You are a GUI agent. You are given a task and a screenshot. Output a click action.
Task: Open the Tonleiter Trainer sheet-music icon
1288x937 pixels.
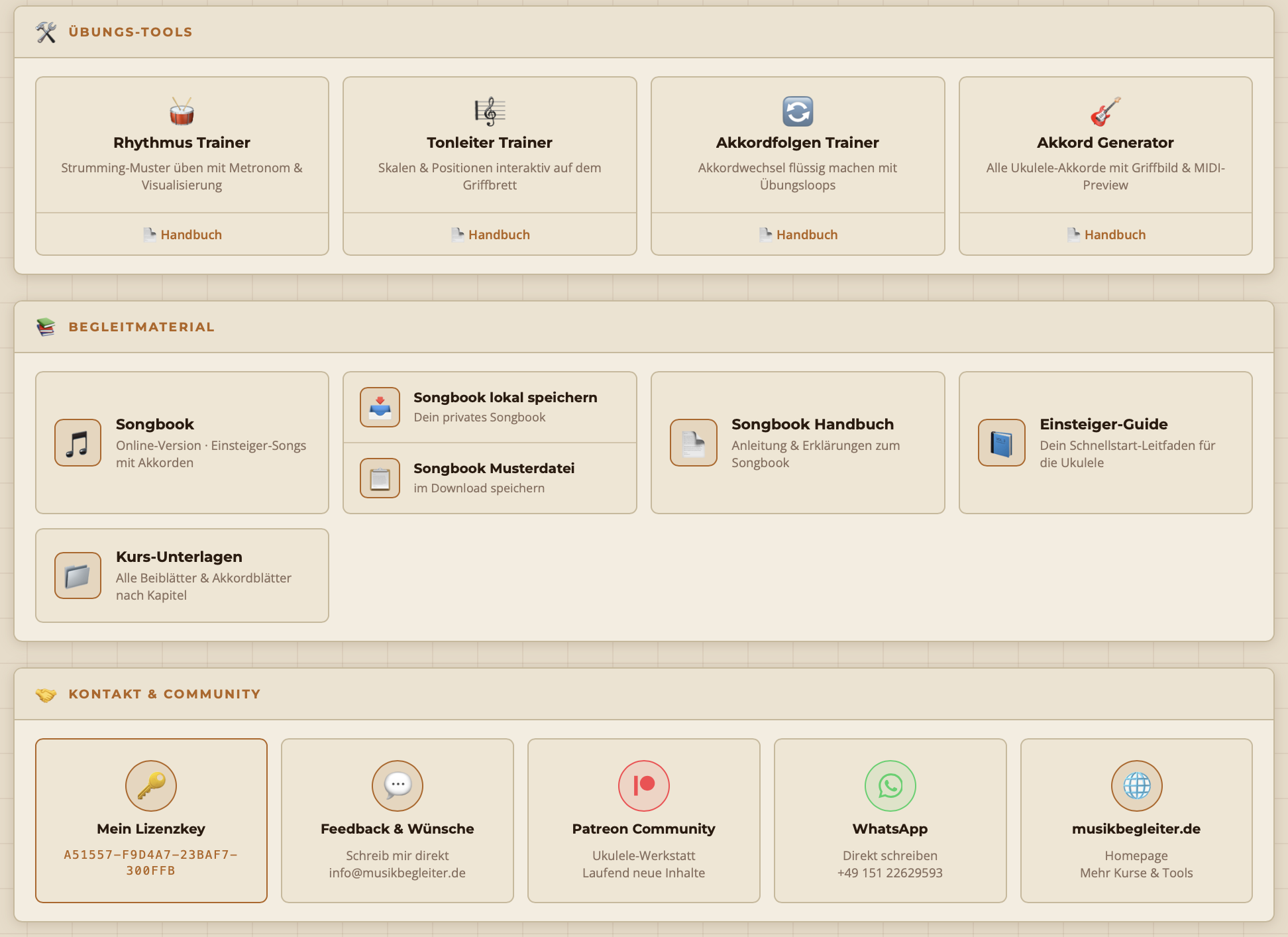click(490, 111)
